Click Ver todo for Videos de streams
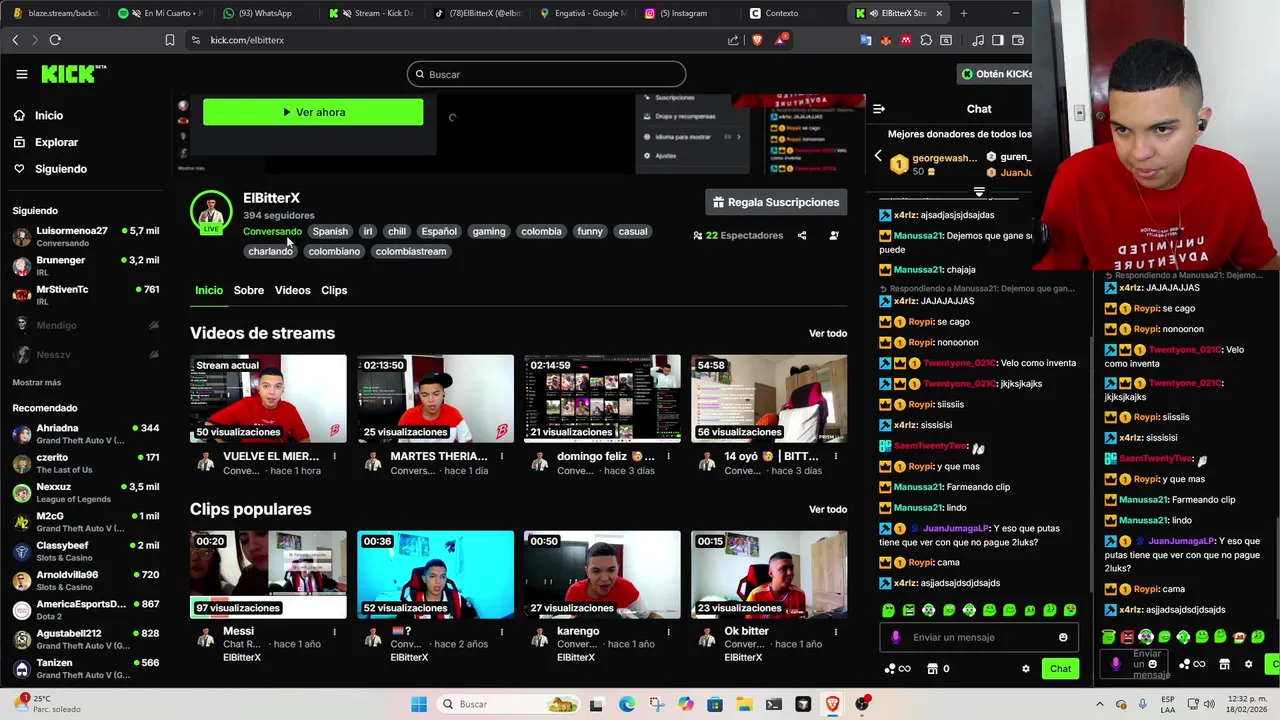Screen dimensions: 1280x720 (828, 333)
